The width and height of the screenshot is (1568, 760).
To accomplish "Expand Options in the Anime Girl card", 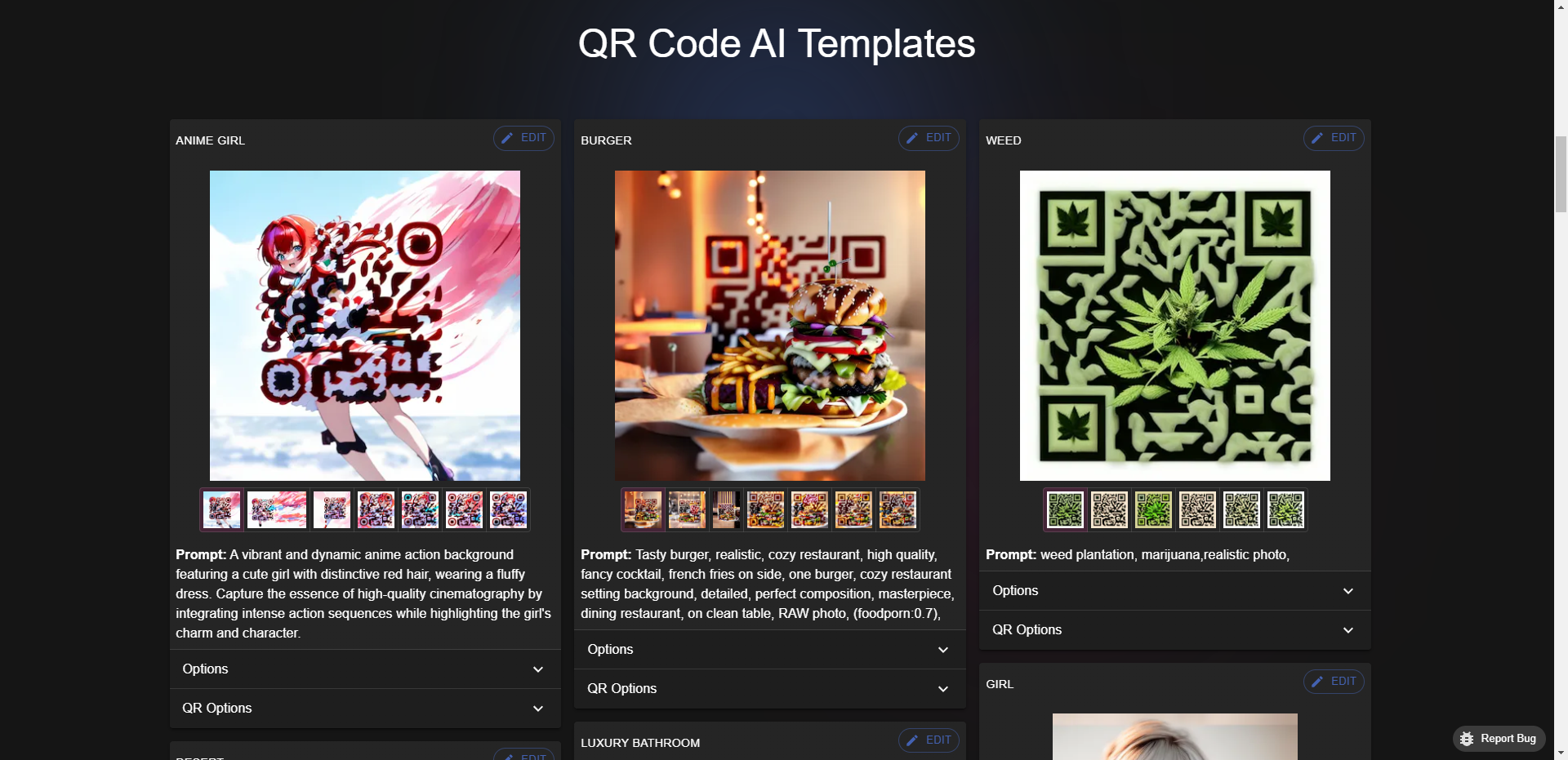I will (x=365, y=669).
